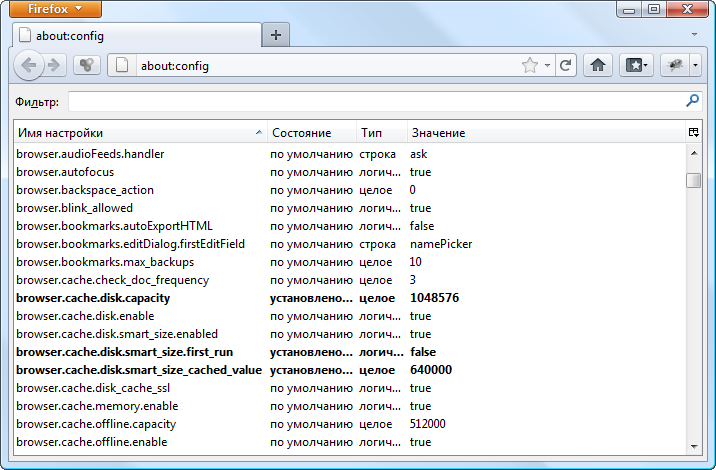The height and width of the screenshot is (470, 716).
Task: Select browser.backspace_action preference row
Action: [350, 190]
